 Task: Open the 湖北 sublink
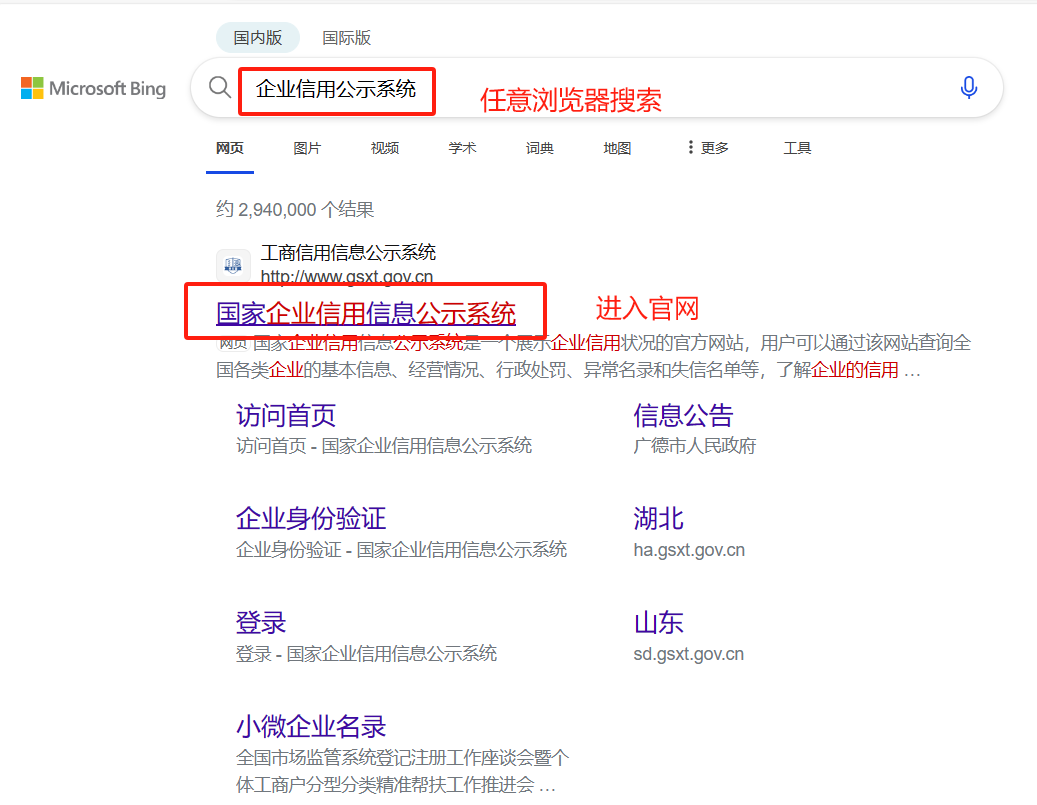(x=658, y=519)
